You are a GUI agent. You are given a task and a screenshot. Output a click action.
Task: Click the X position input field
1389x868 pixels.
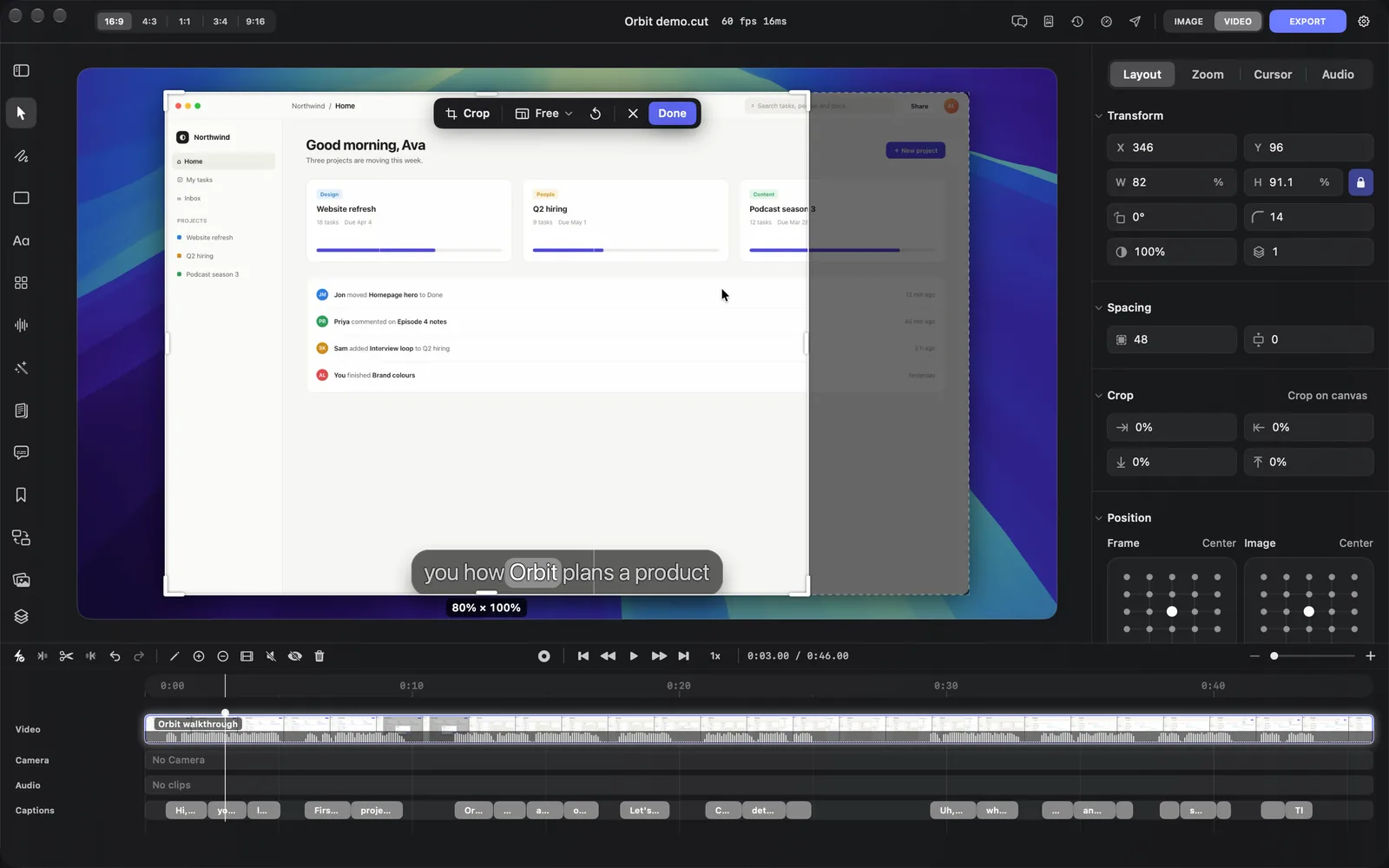pyautogui.click(x=1171, y=148)
